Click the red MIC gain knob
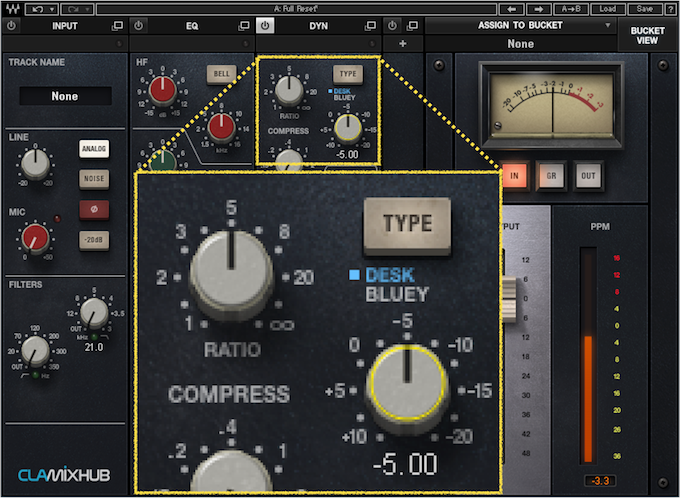The width and height of the screenshot is (680, 498). coord(35,239)
